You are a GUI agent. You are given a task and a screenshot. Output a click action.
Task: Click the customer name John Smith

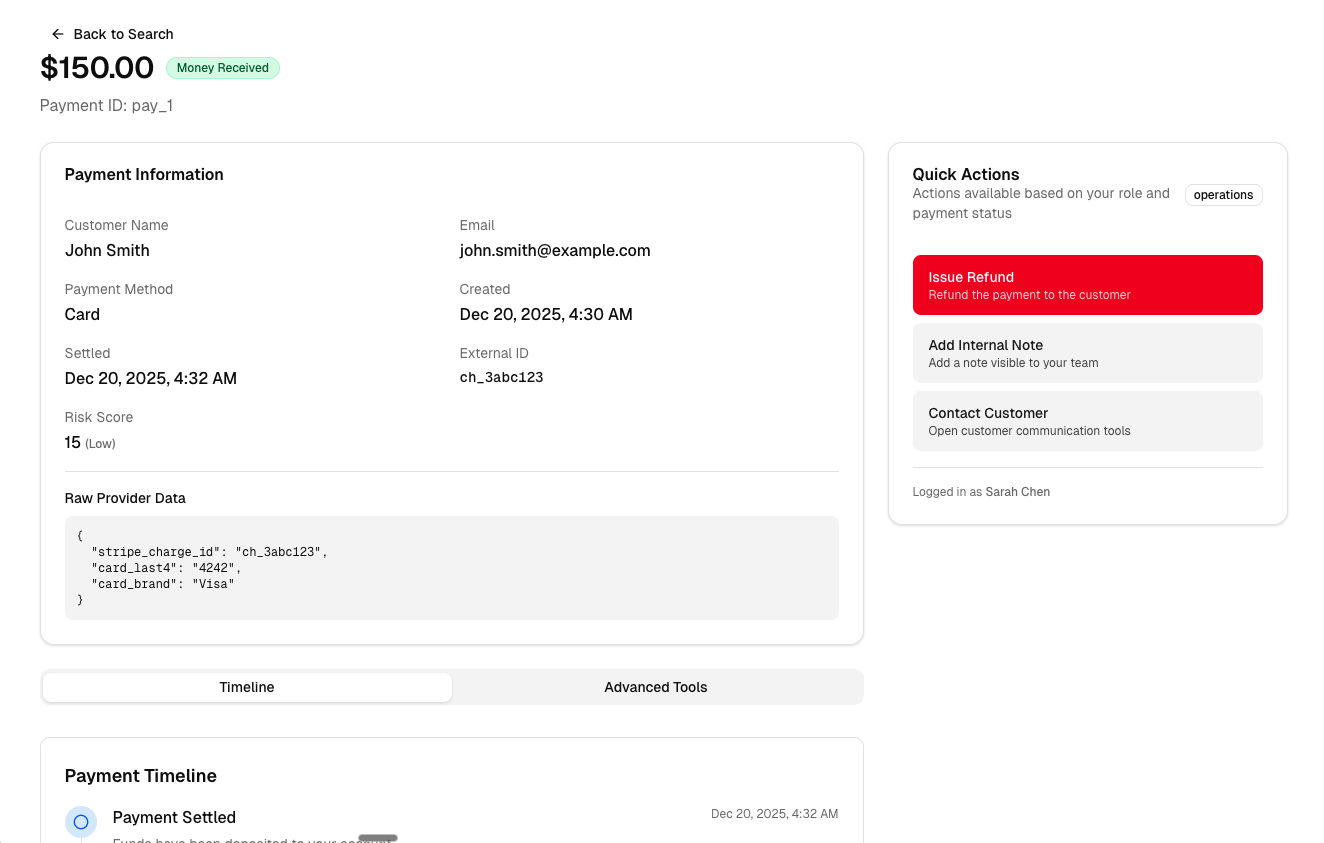click(x=107, y=250)
